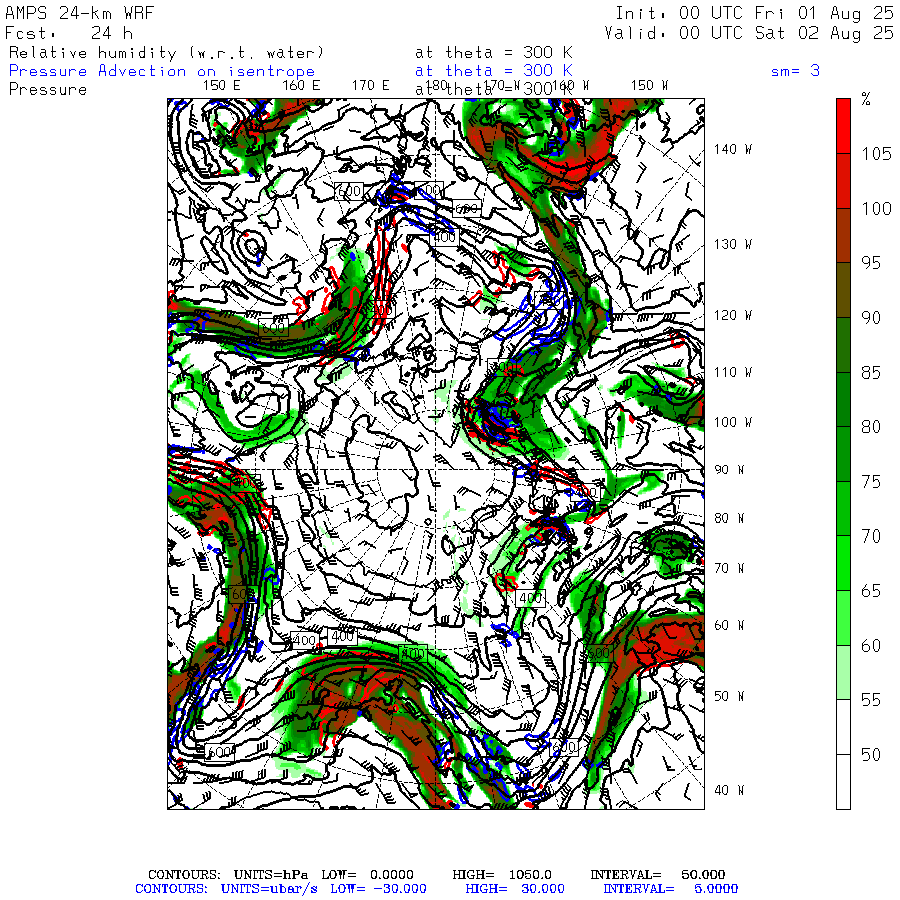Click the black 'Pressure' field label
Screen dimensions: 900x900
[x=48, y=90]
